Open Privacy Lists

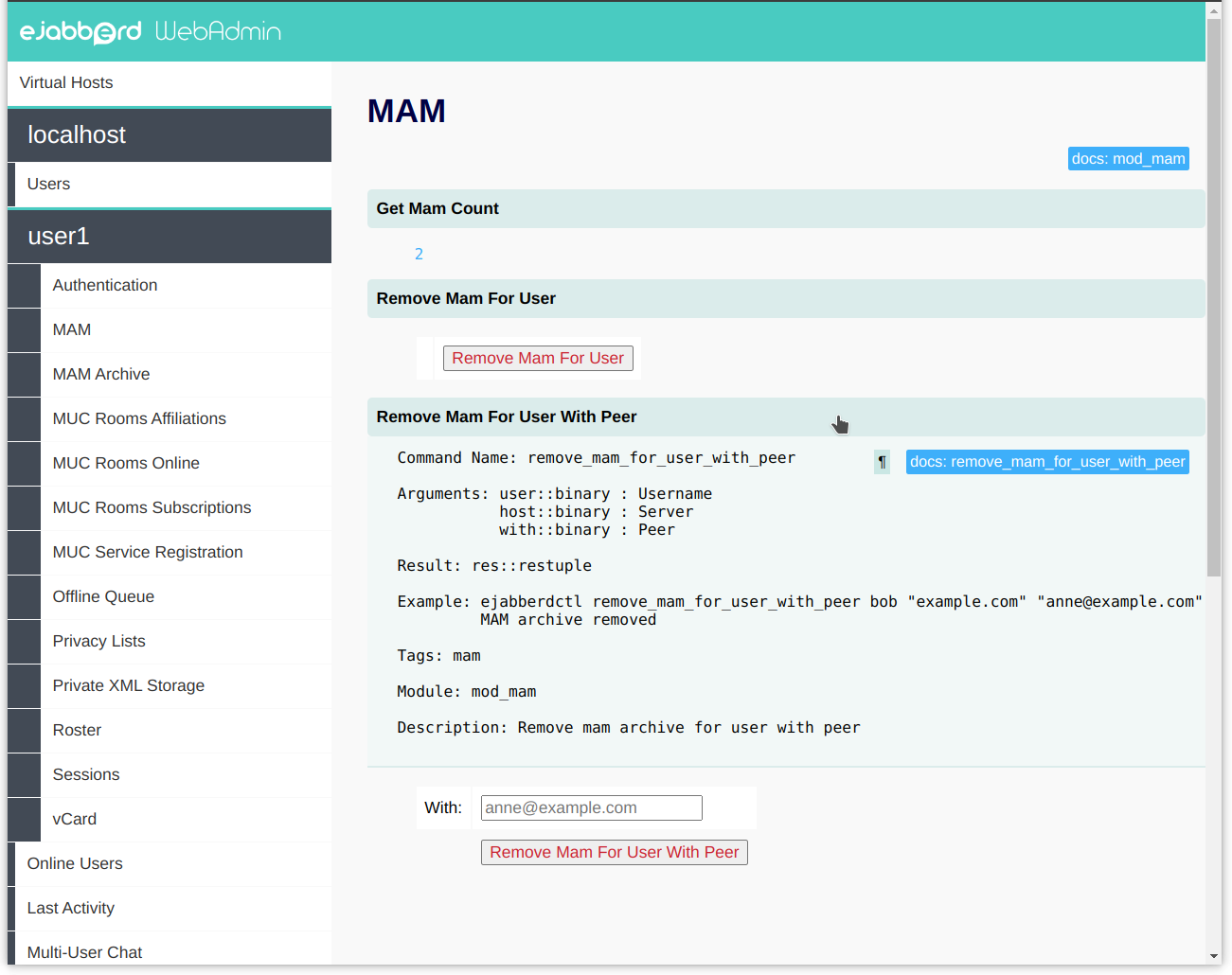(186, 642)
